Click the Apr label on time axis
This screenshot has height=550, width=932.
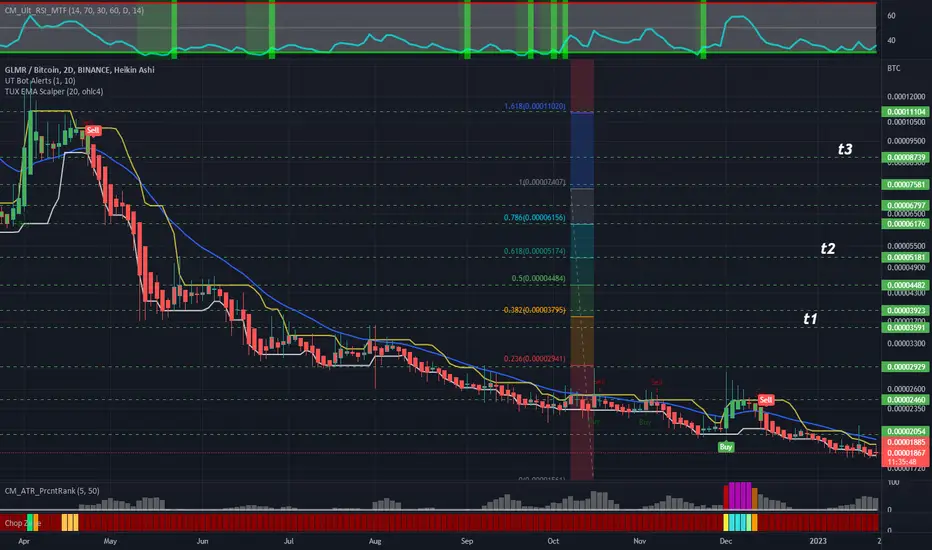tap(24, 541)
